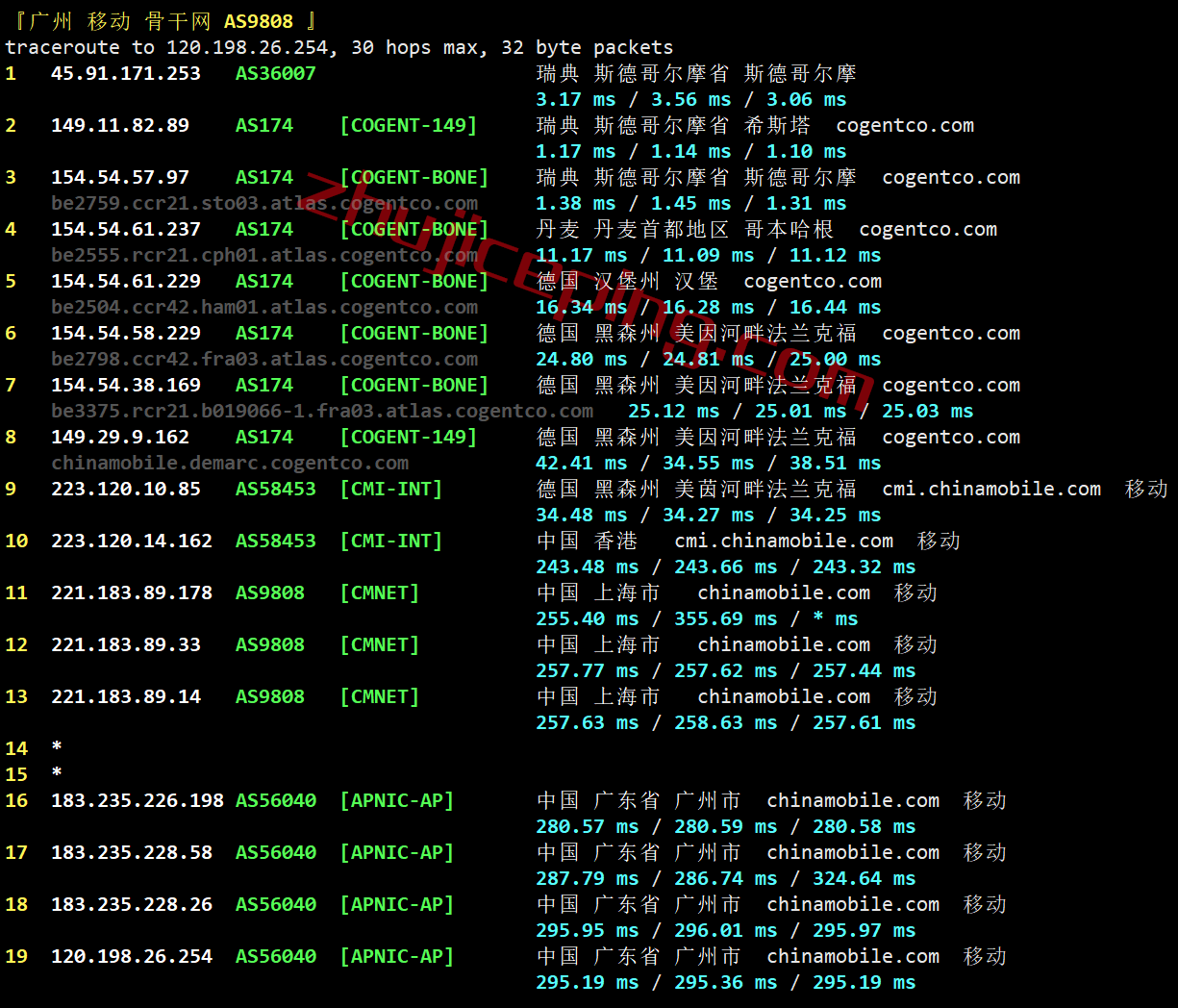
Task: Click latency 3.17 ms on hop 1
Action: (576, 99)
